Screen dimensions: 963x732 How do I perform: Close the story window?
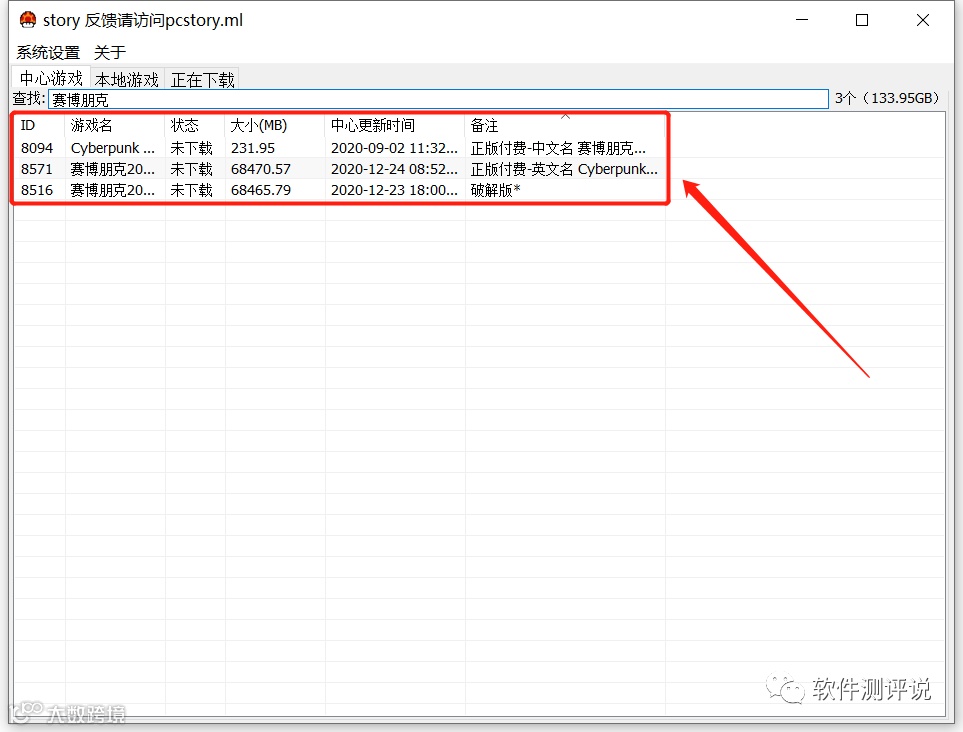pos(922,20)
